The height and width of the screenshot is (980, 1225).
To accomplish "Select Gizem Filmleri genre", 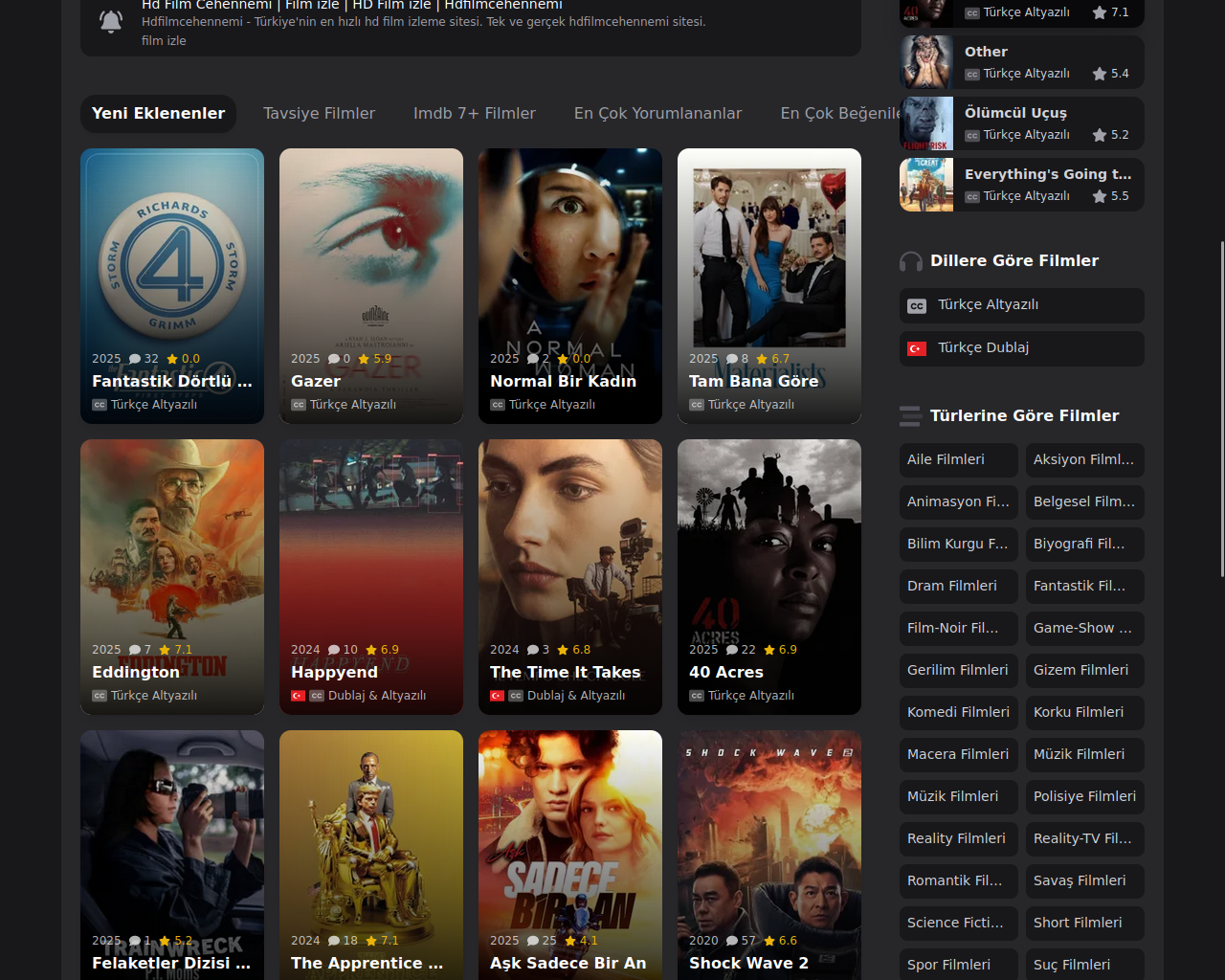I will [x=1085, y=671].
